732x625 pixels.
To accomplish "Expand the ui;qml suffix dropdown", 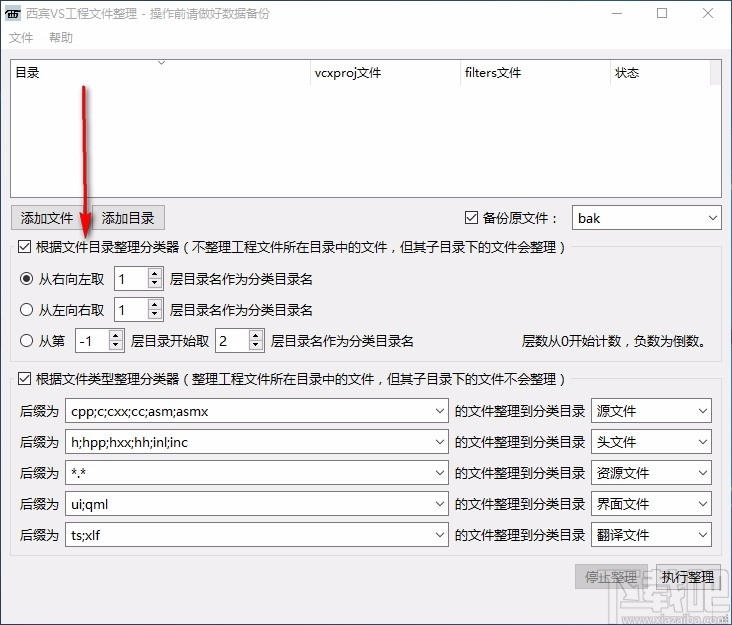I will click(x=439, y=504).
